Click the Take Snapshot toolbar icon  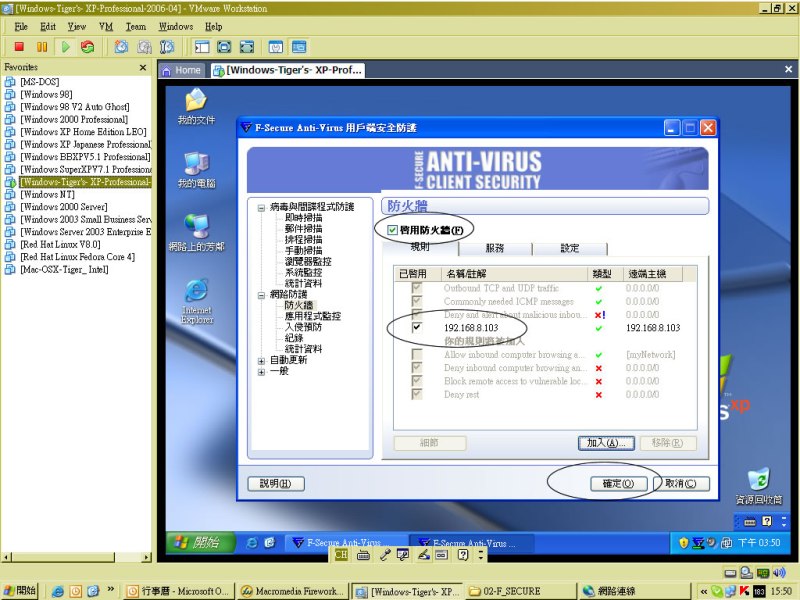[x=121, y=46]
